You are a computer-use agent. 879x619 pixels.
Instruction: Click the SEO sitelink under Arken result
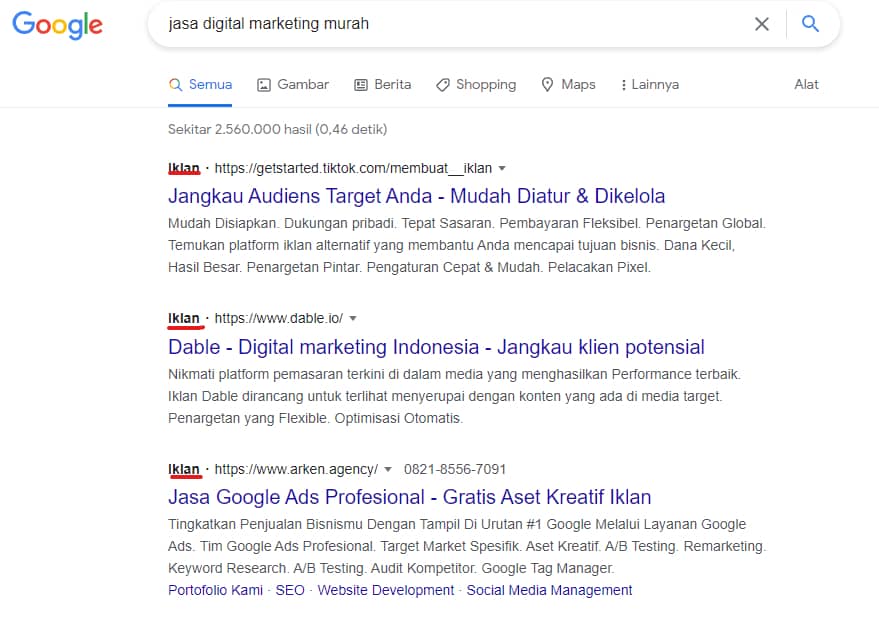click(289, 590)
